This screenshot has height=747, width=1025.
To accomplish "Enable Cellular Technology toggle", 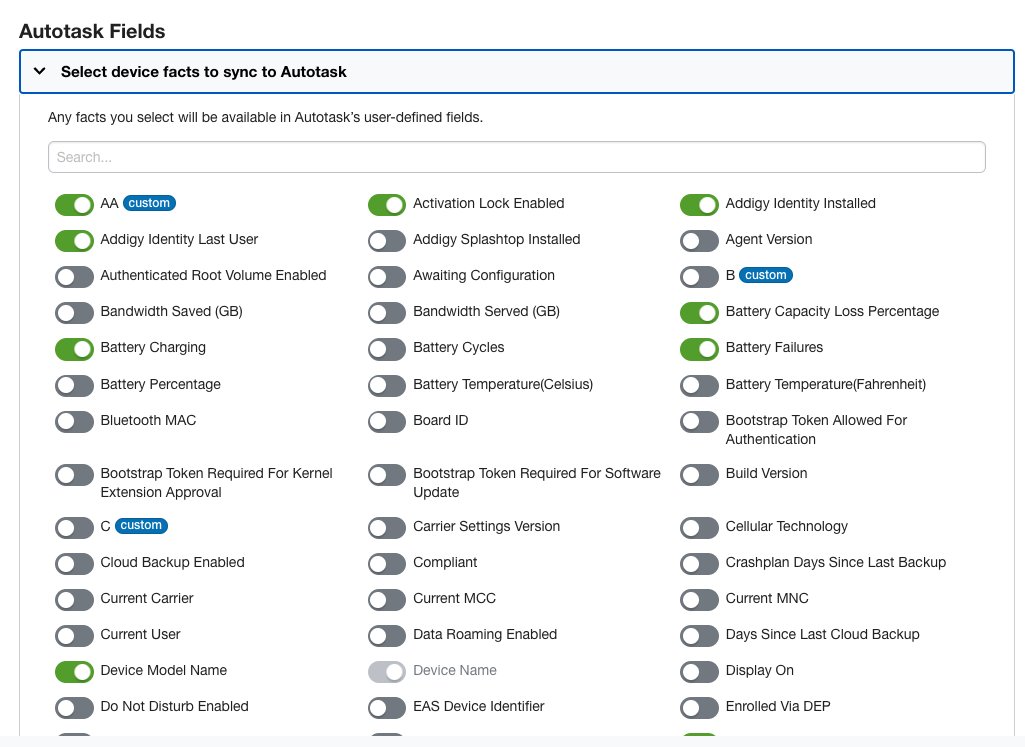I will click(699, 527).
